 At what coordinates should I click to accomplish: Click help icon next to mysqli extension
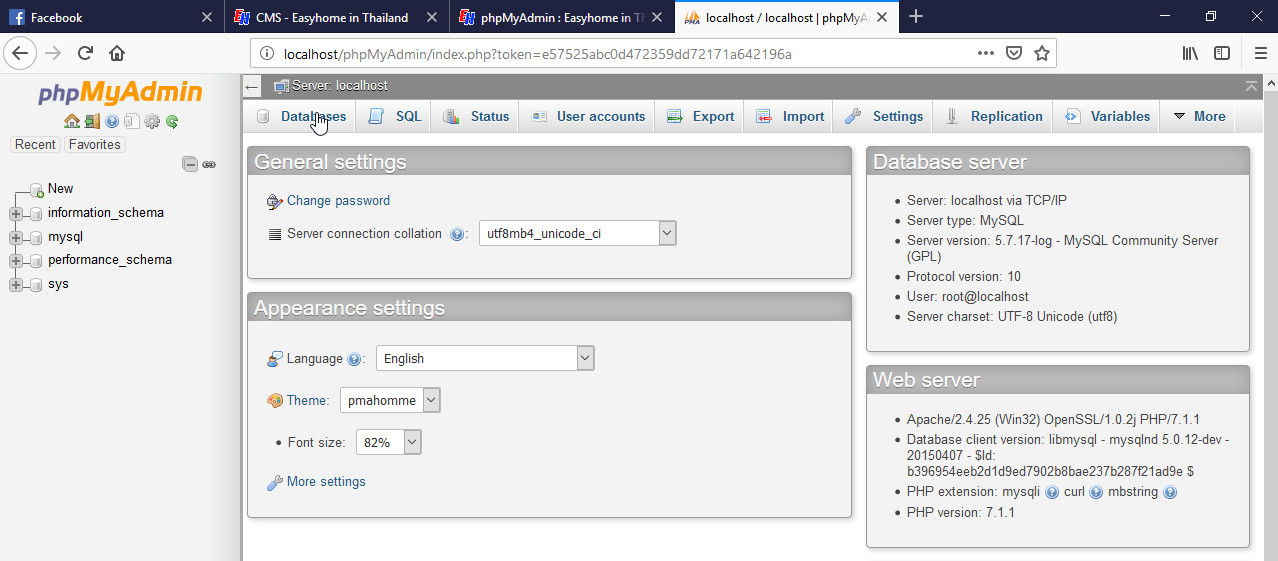(x=1052, y=492)
